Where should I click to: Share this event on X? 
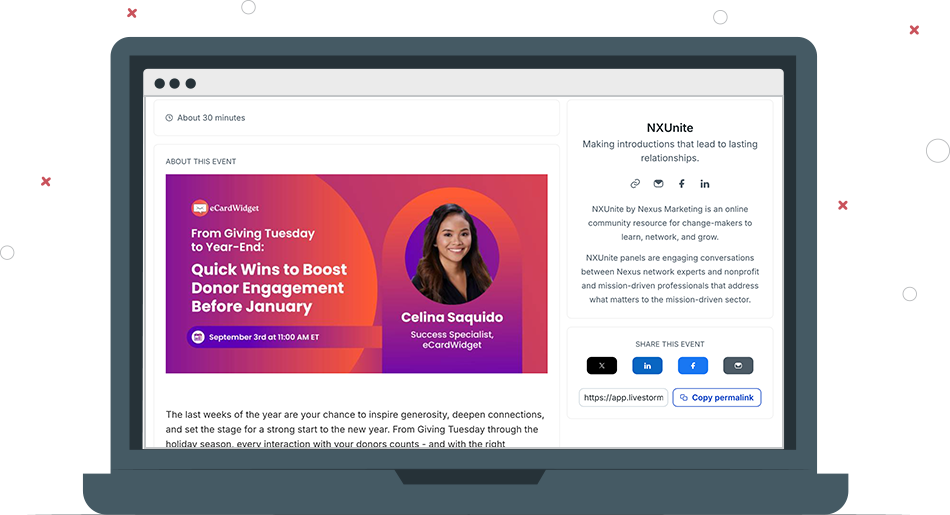coord(601,366)
